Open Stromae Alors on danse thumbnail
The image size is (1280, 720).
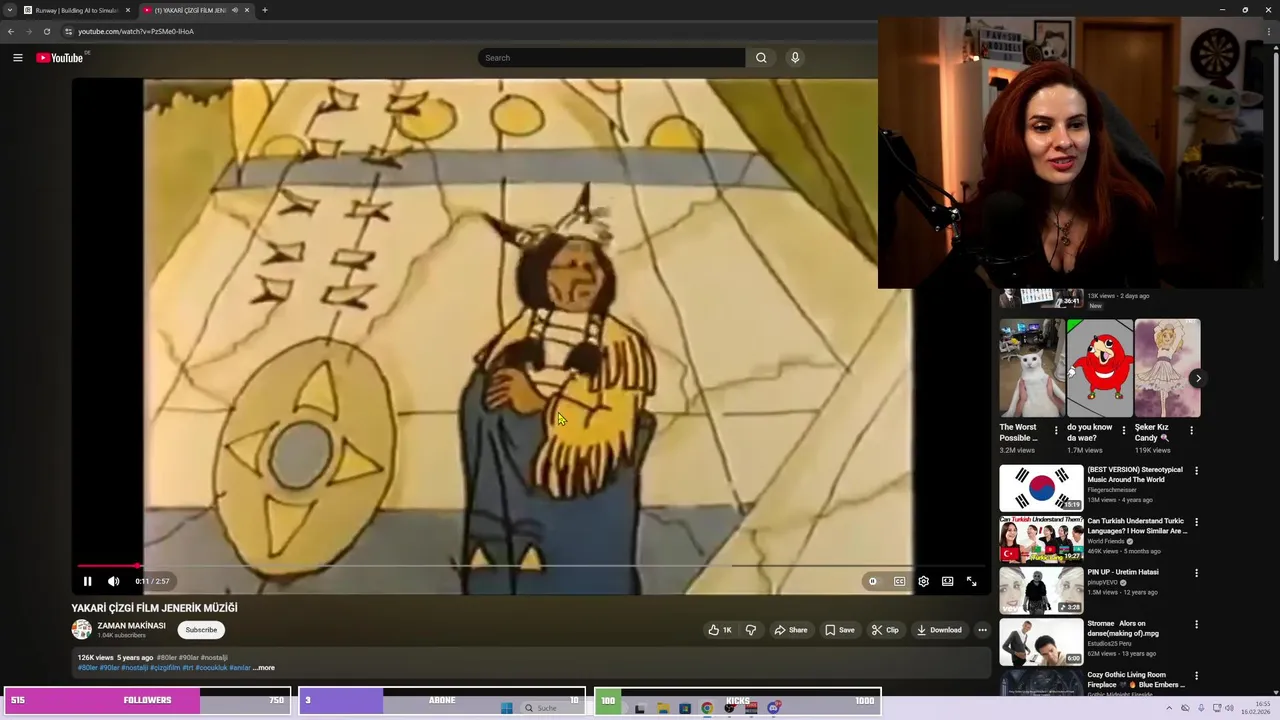[x=1041, y=641]
